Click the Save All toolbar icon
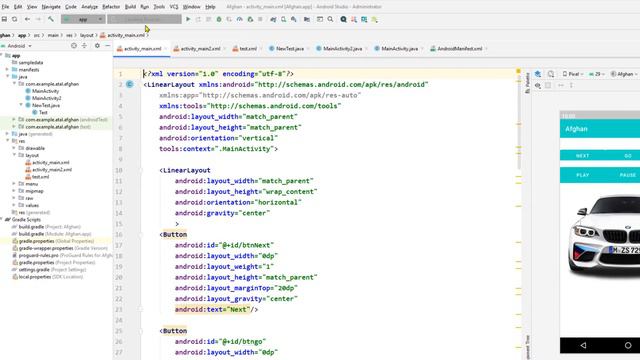This screenshot has width=640, height=360. [x=4, y=19]
